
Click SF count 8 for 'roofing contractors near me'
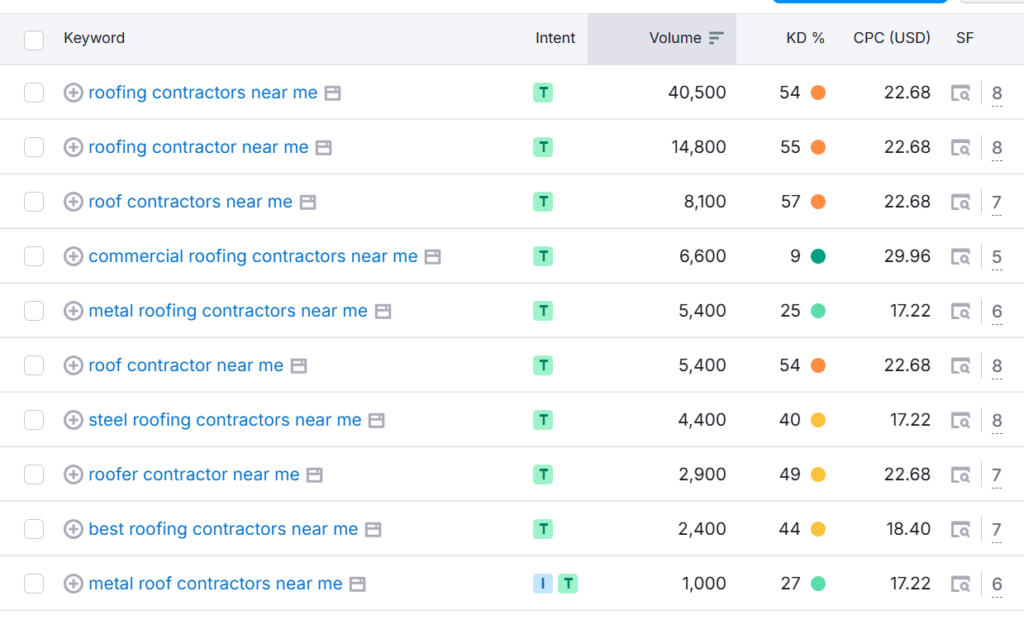[997, 93]
